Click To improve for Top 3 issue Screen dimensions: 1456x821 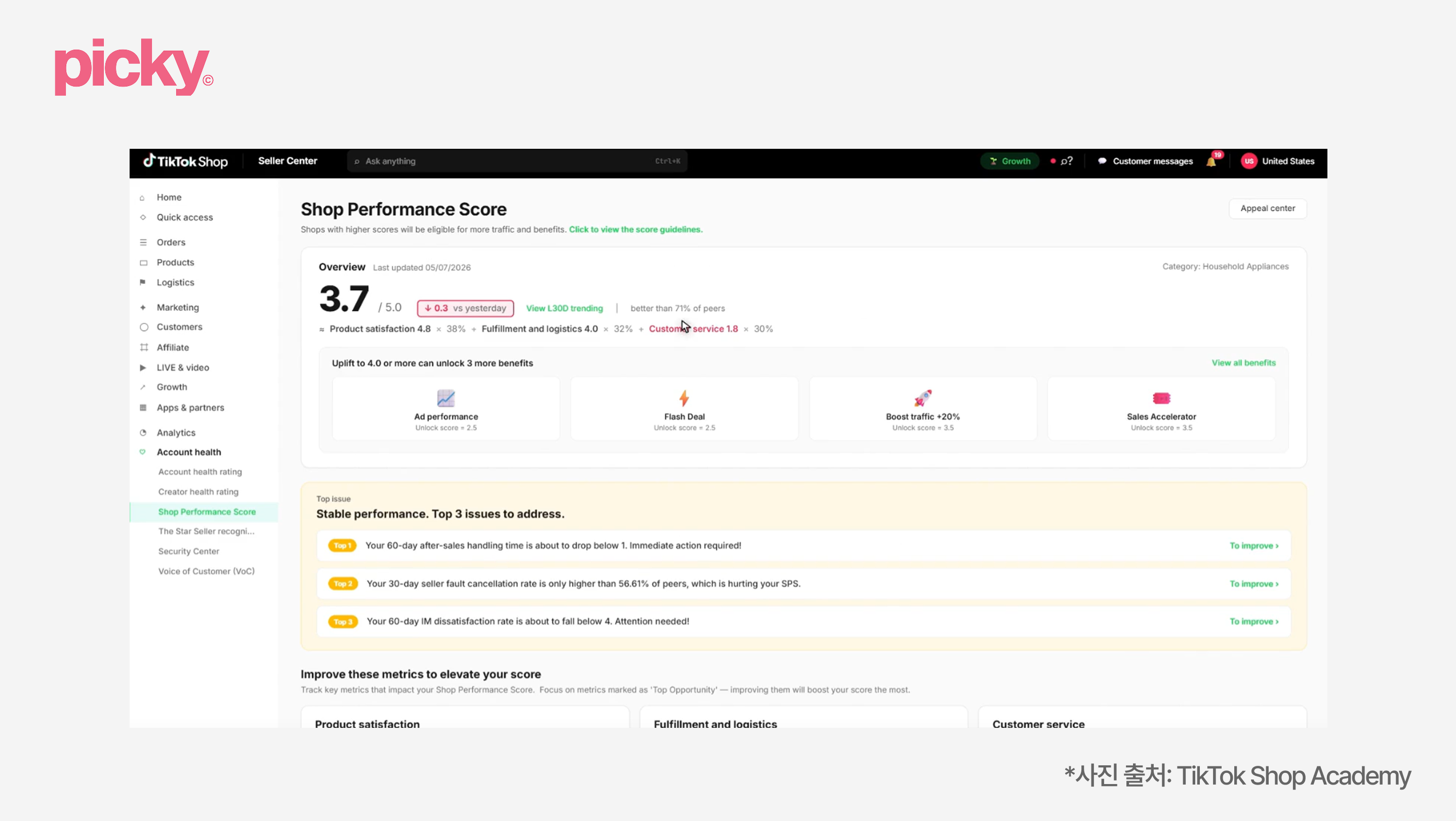[1254, 622]
